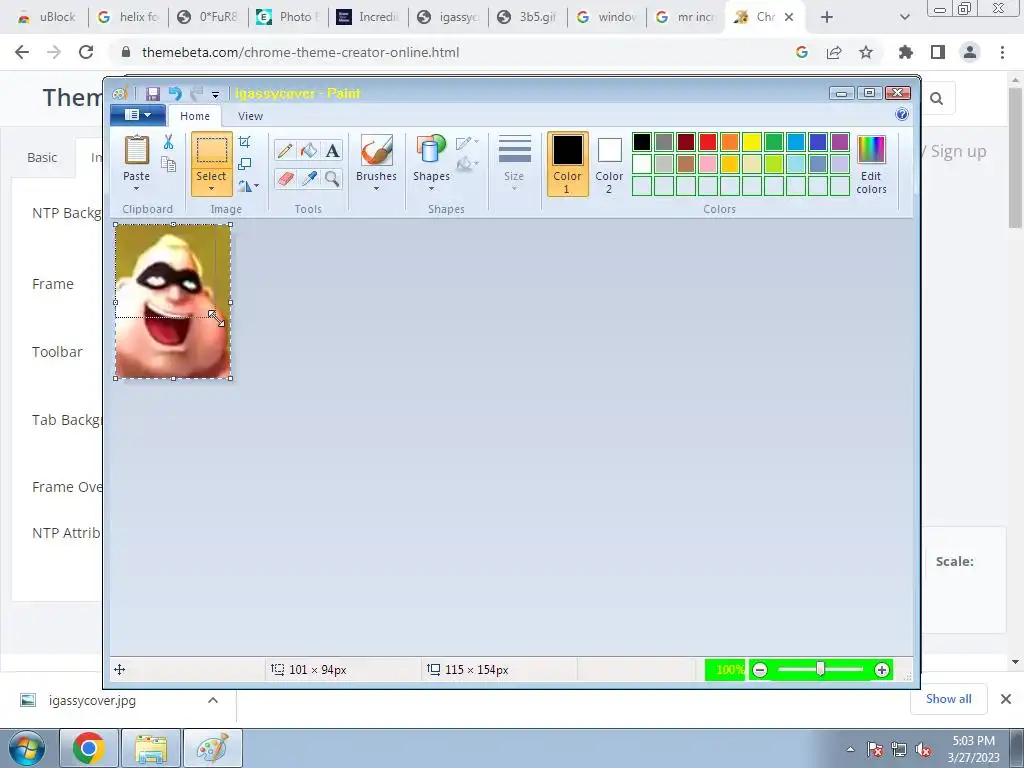Click the Chrome address bar URL

(300, 52)
